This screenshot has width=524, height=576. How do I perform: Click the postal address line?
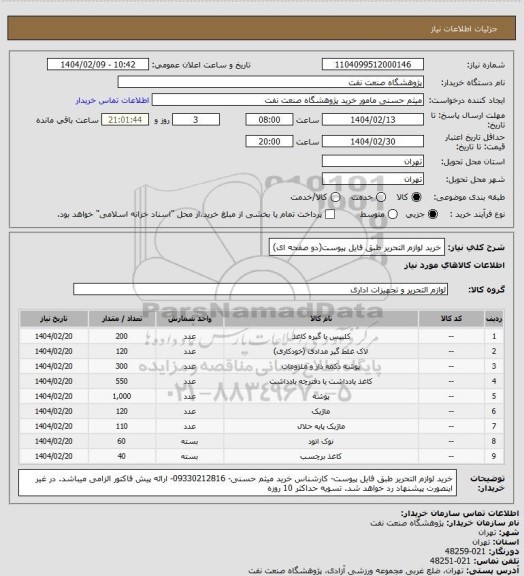click(x=383, y=571)
